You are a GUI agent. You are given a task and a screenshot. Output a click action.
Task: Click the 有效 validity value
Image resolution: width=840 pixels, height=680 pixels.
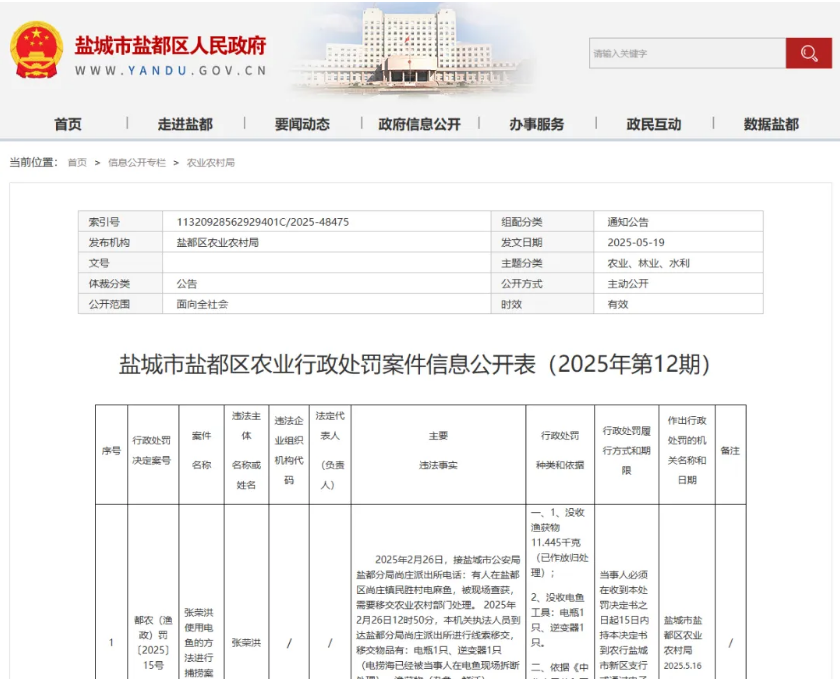(x=618, y=304)
